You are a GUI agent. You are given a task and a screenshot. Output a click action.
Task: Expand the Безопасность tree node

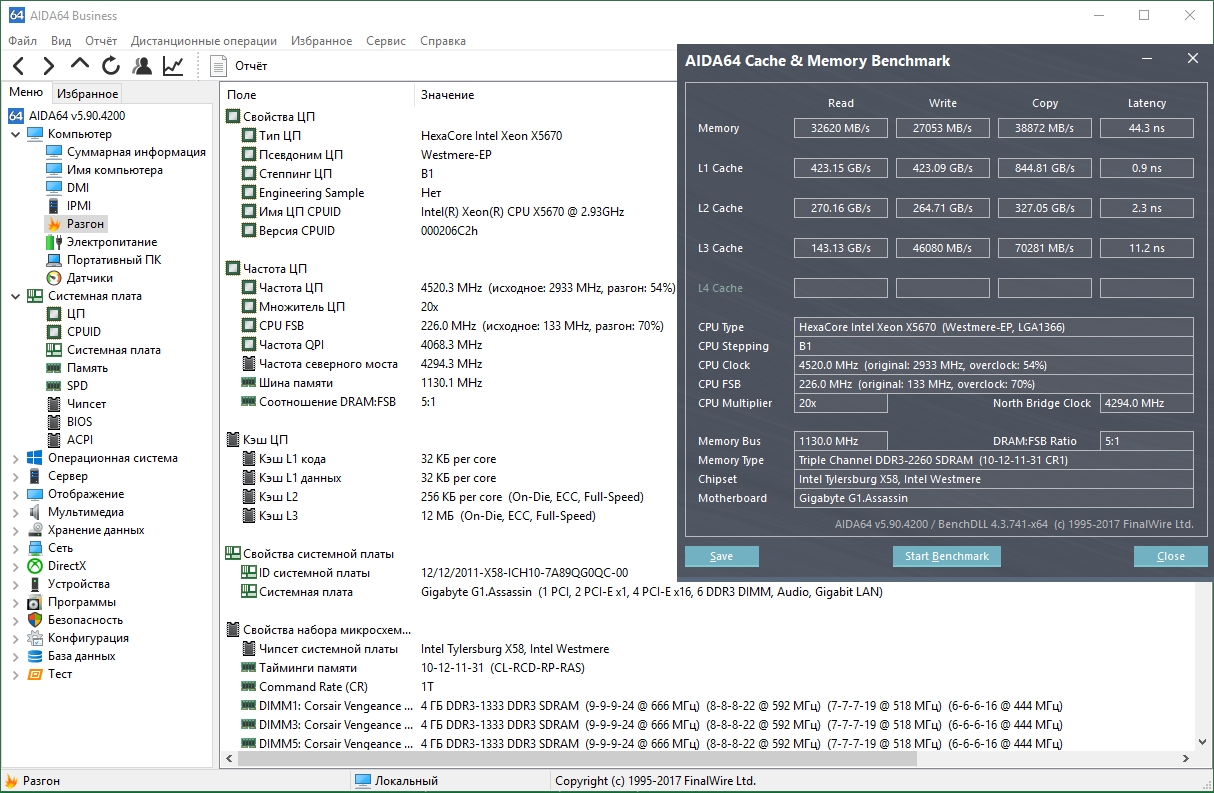pyautogui.click(x=15, y=620)
